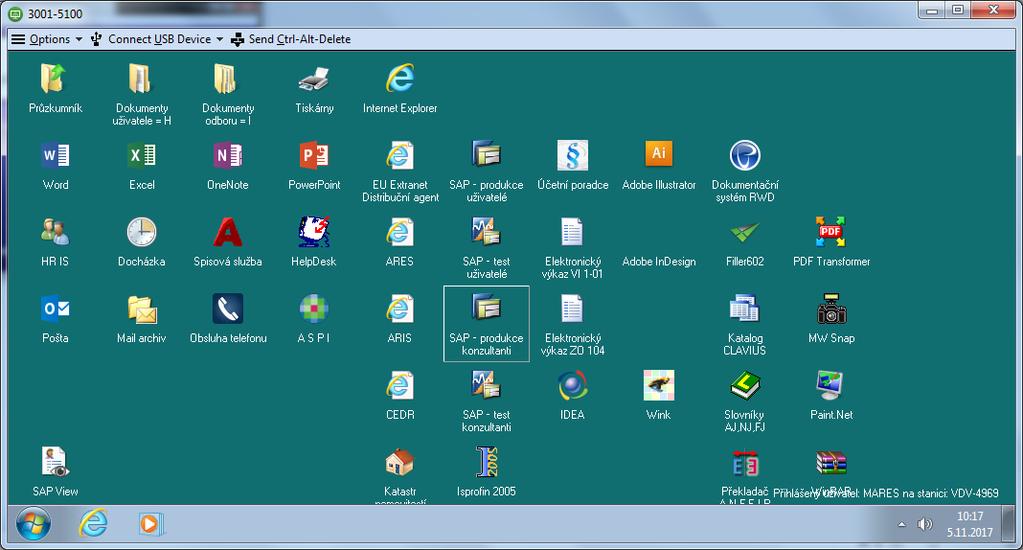The height and width of the screenshot is (550, 1023).
Task: Select SAP - test konzultanti icon
Action: click(x=486, y=384)
